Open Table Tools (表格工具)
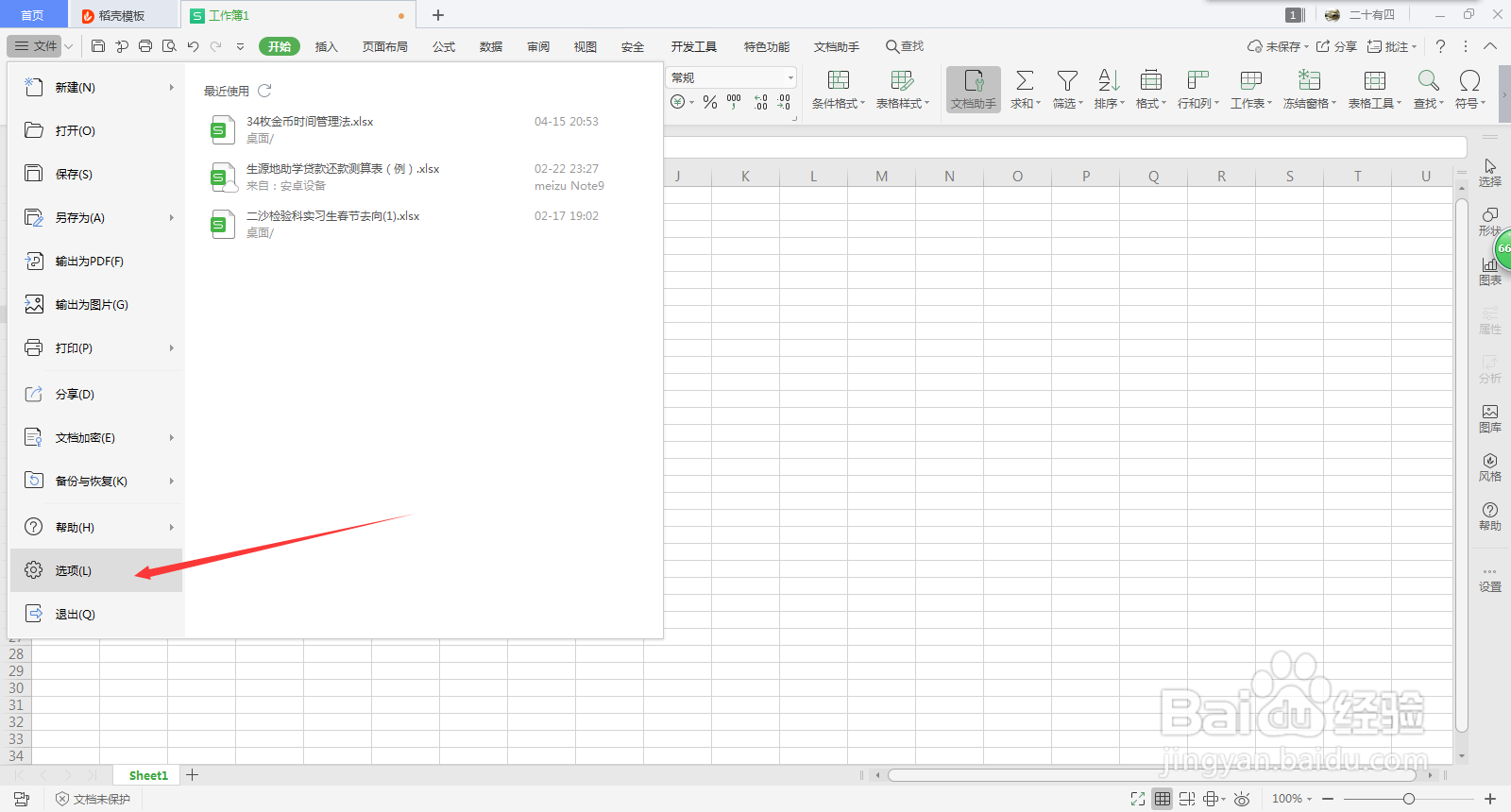Image resolution: width=1511 pixels, height=812 pixels. [x=1375, y=90]
